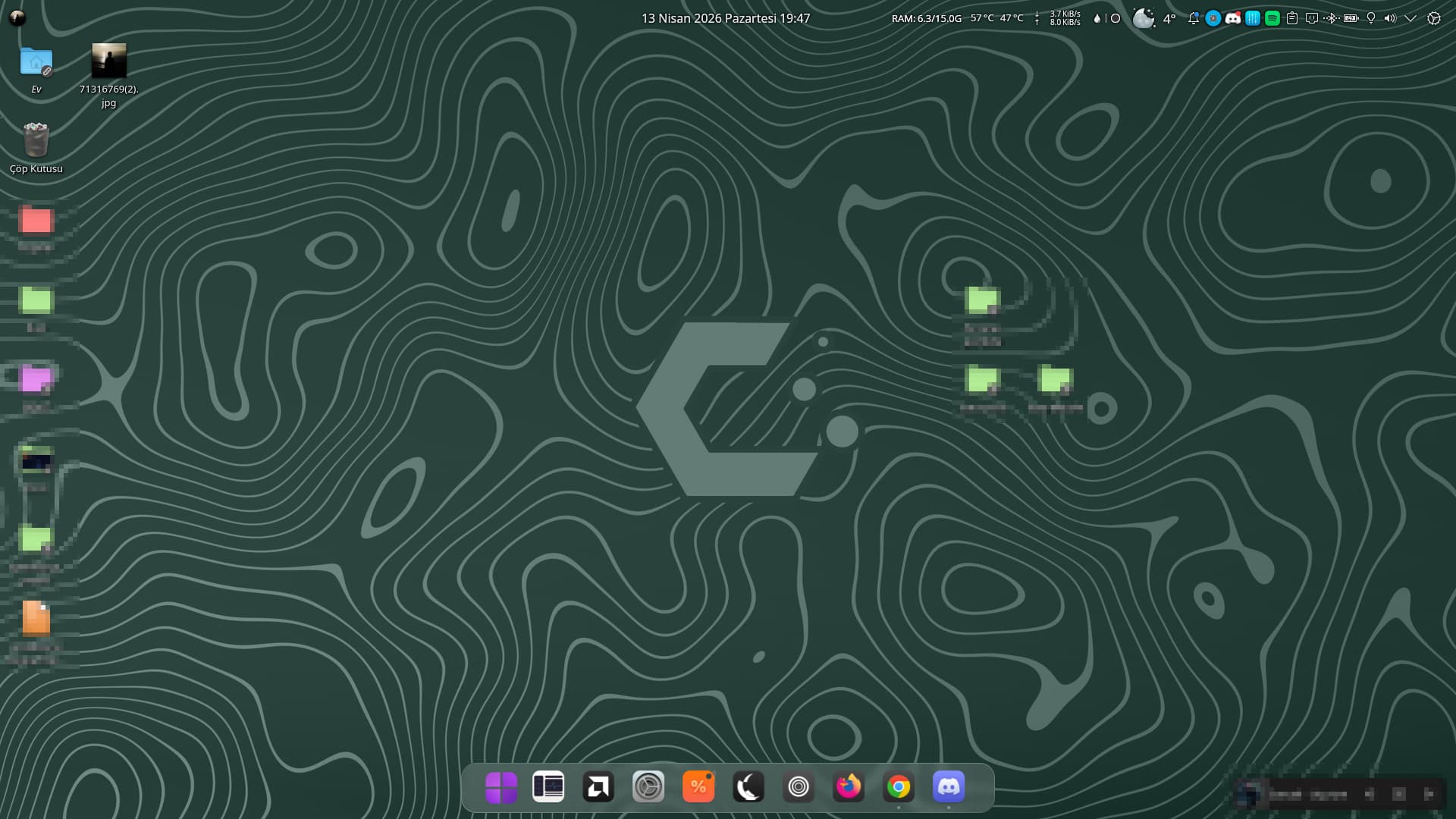Expand hidden system tray icons chevron
This screenshot has width=1456, height=819.
(1410, 18)
